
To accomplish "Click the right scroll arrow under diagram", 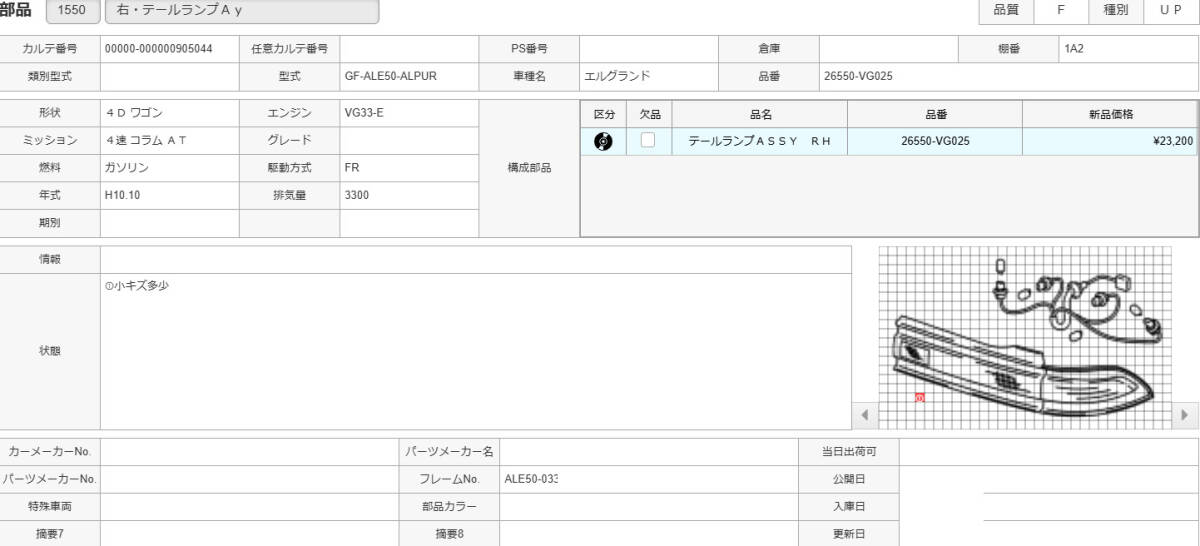I will point(1185,414).
